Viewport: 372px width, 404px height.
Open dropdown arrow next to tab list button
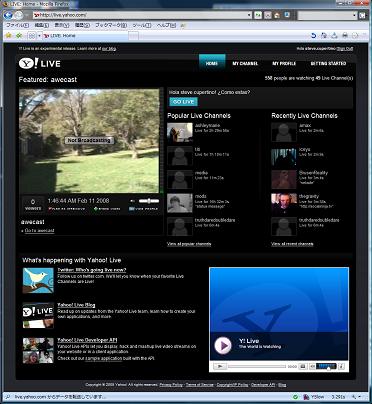pos(40,35)
